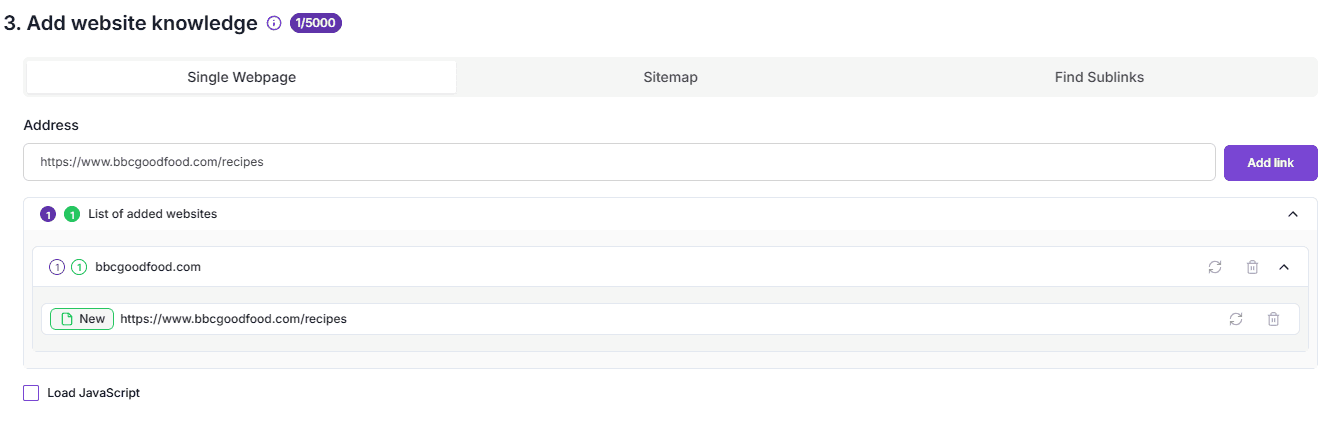Click the New file badge icon

coord(67,319)
